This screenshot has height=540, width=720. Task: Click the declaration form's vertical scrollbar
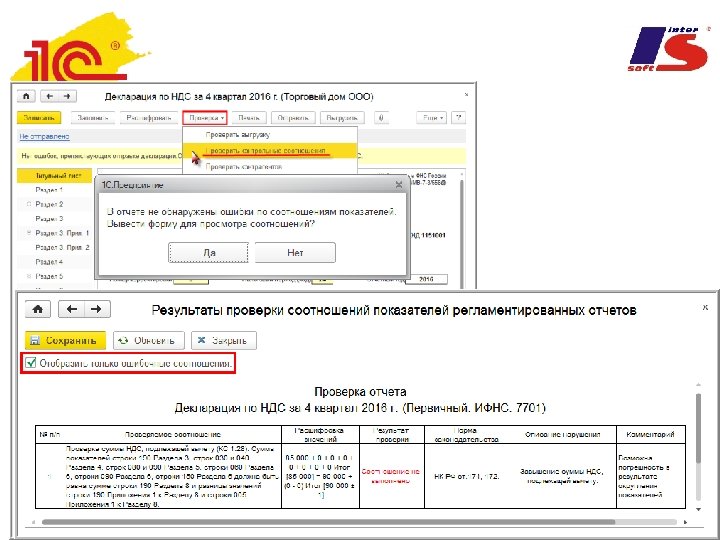[461, 230]
